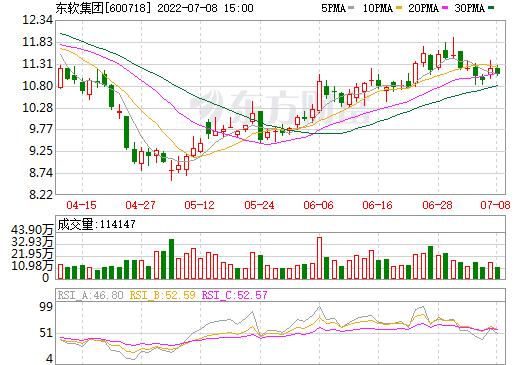Click the RSI_B:52.59 indicator label
Viewport: 520px width, 365px height.
(x=163, y=295)
